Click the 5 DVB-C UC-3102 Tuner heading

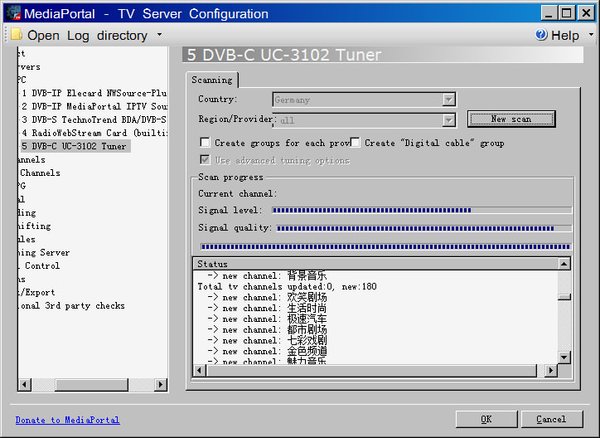(x=284, y=55)
